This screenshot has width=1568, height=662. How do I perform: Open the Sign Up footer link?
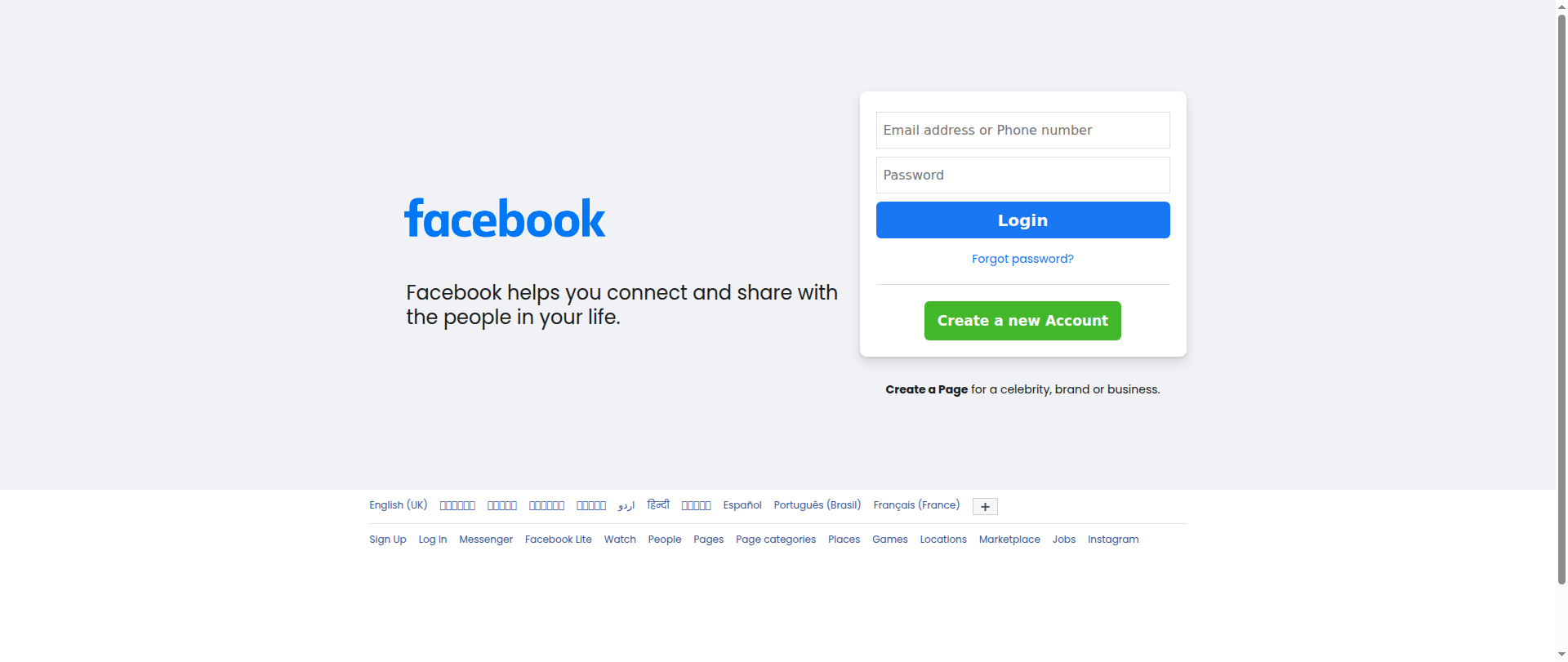[387, 540]
